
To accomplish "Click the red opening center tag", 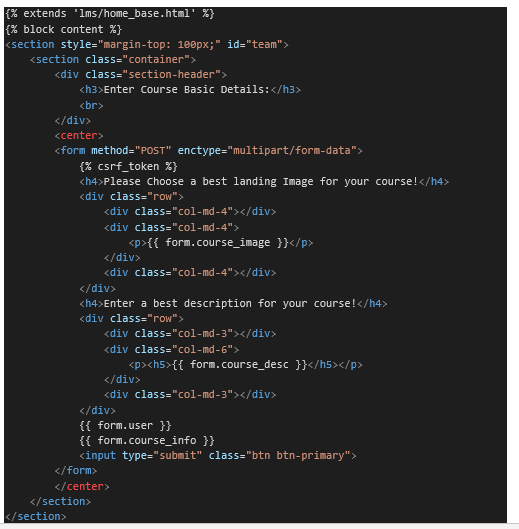I will [x=79, y=135].
